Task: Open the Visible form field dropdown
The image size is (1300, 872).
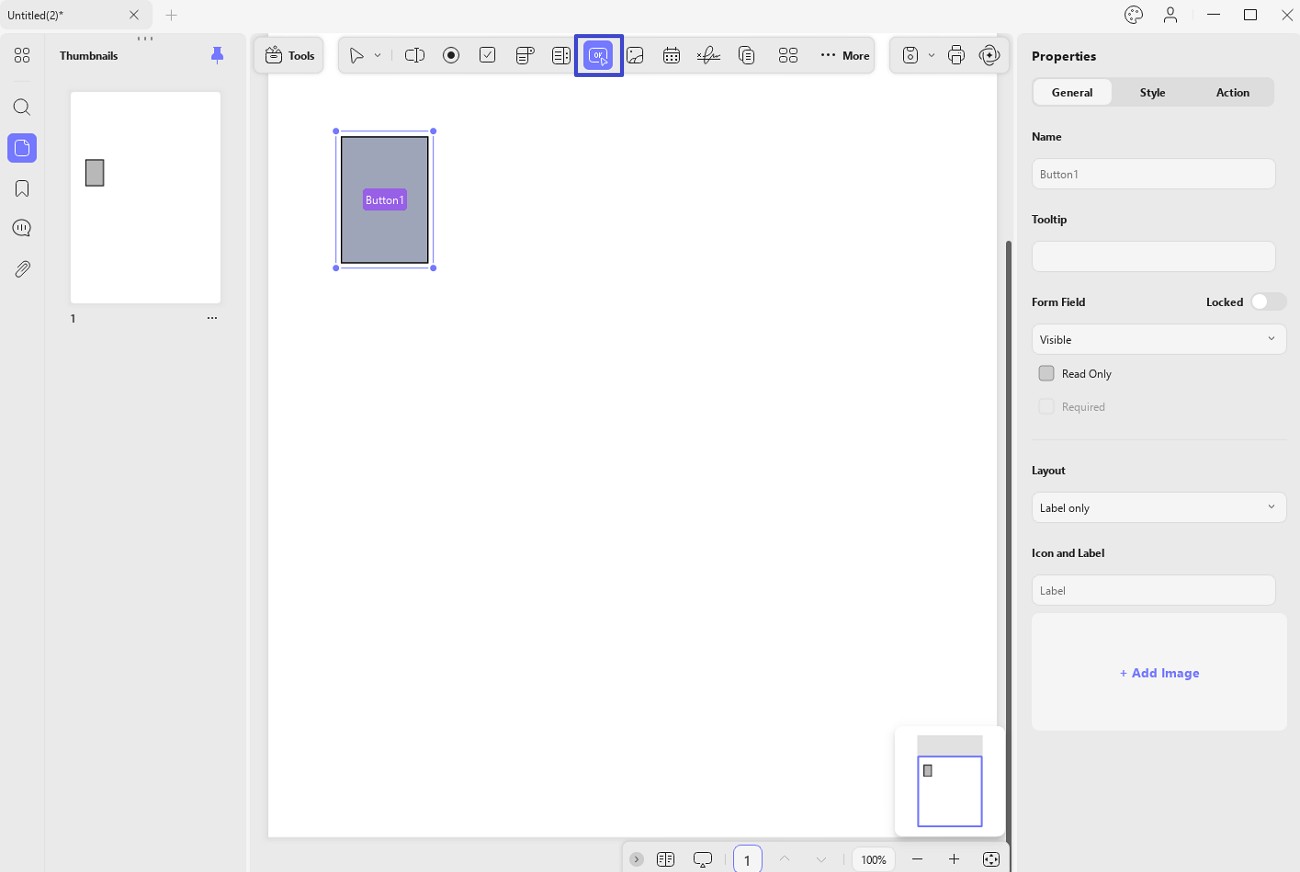Action: [x=1159, y=339]
